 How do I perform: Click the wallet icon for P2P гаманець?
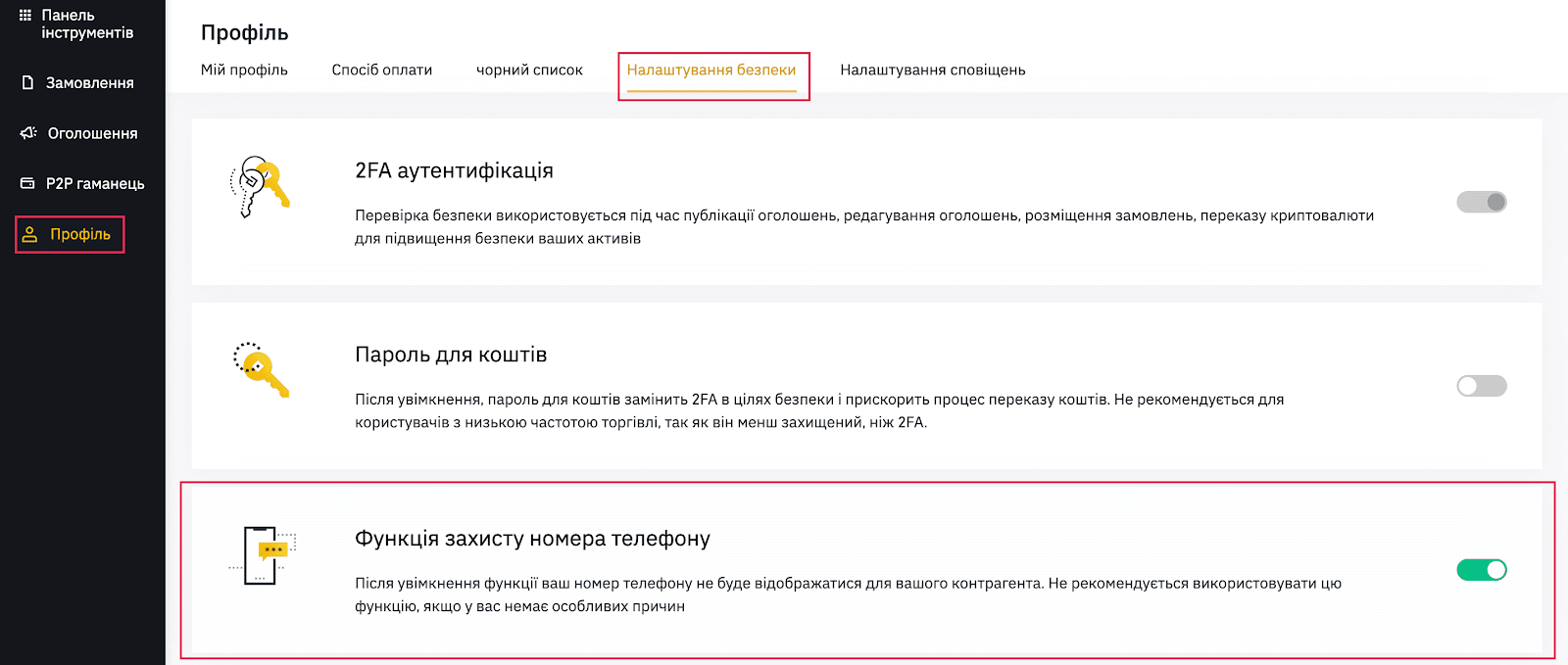click(27, 183)
